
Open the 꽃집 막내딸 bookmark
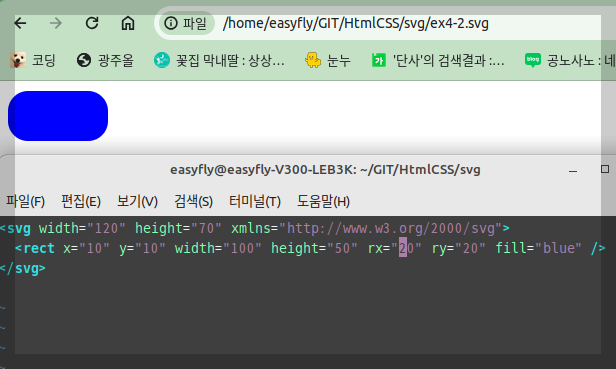click(219, 60)
